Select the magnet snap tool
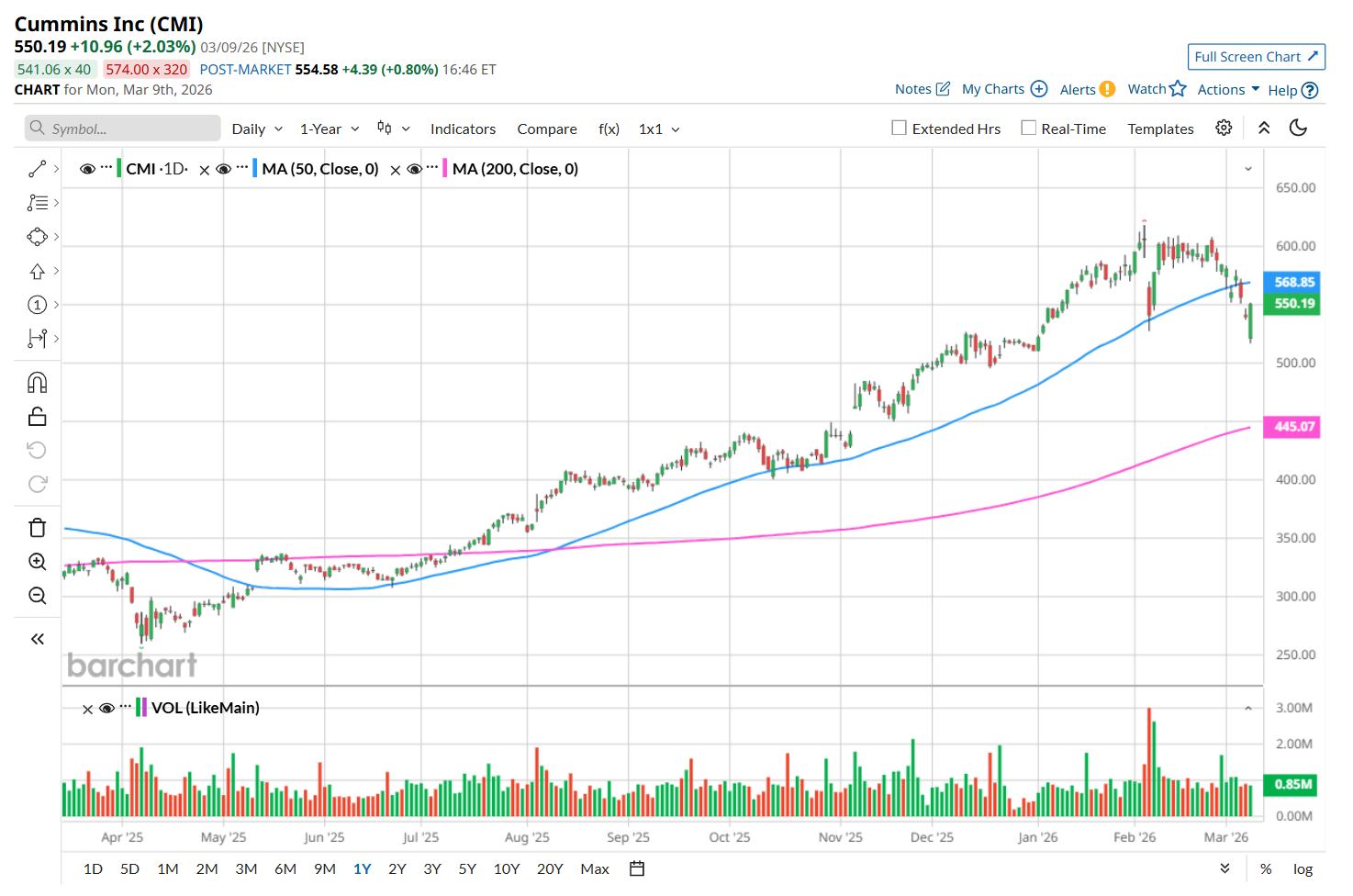The width and height of the screenshot is (1353, 896). 37,383
